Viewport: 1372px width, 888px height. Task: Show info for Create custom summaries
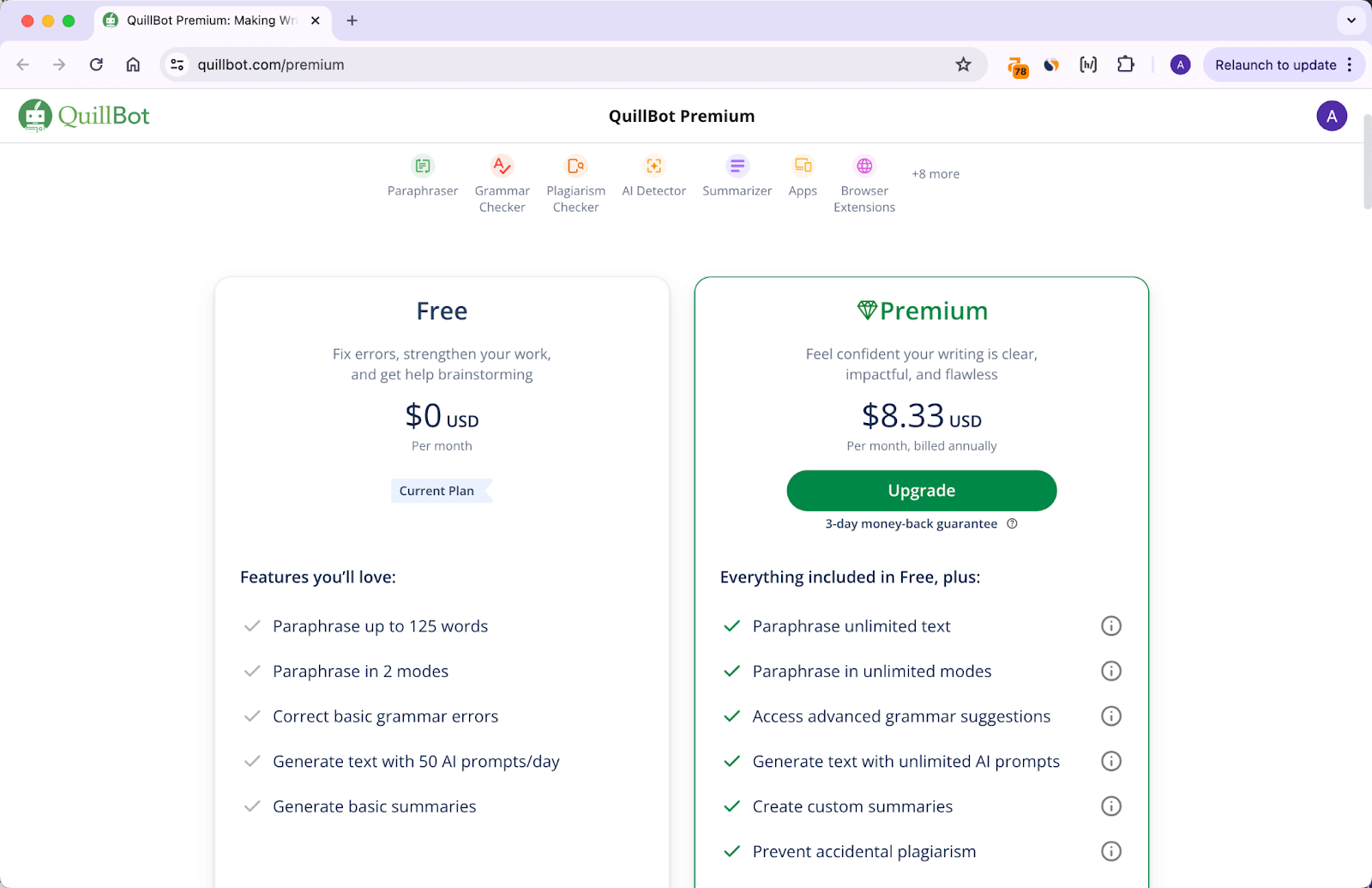pyautogui.click(x=1110, y=806)
